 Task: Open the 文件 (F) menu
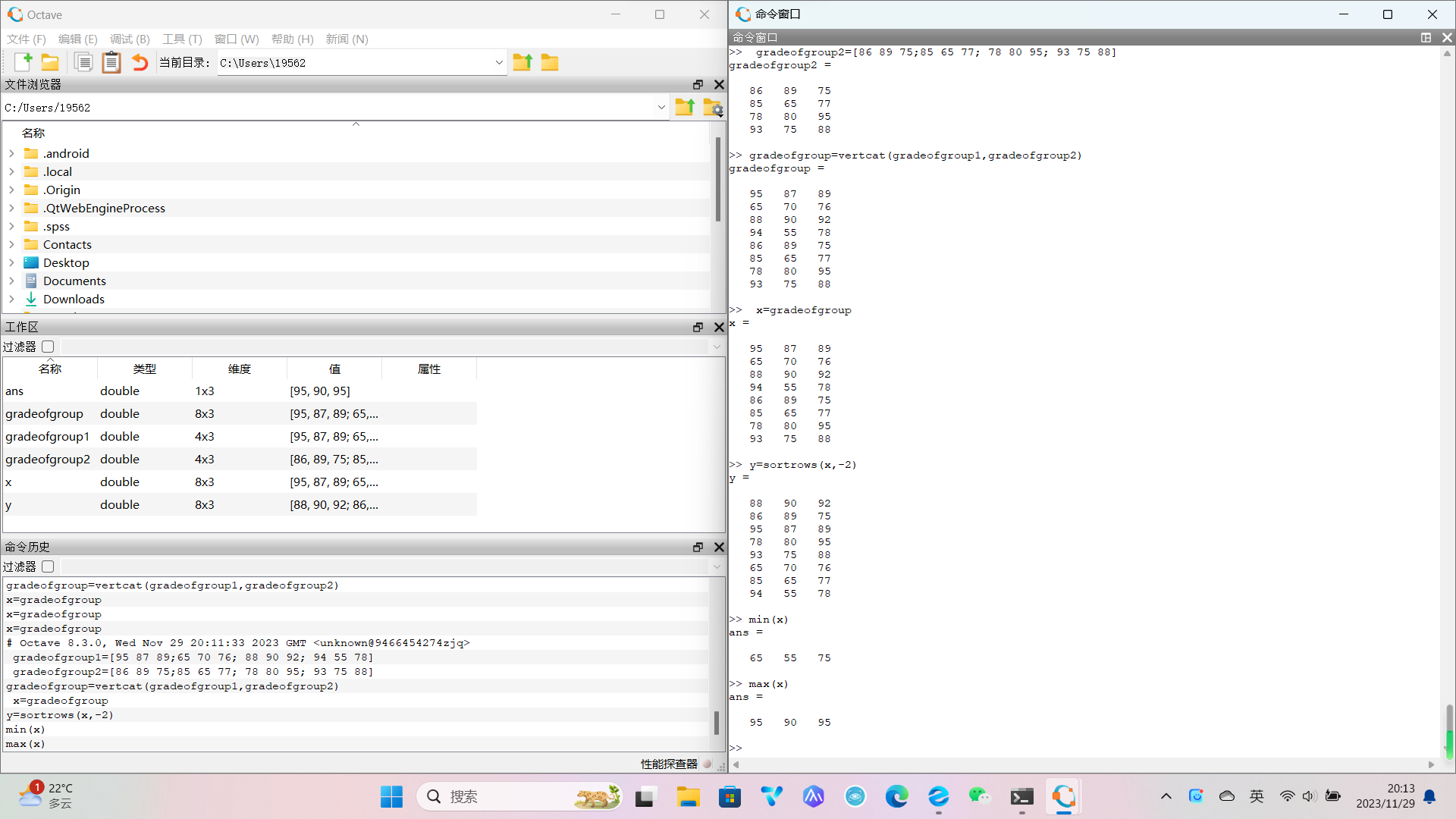(27, 39)
